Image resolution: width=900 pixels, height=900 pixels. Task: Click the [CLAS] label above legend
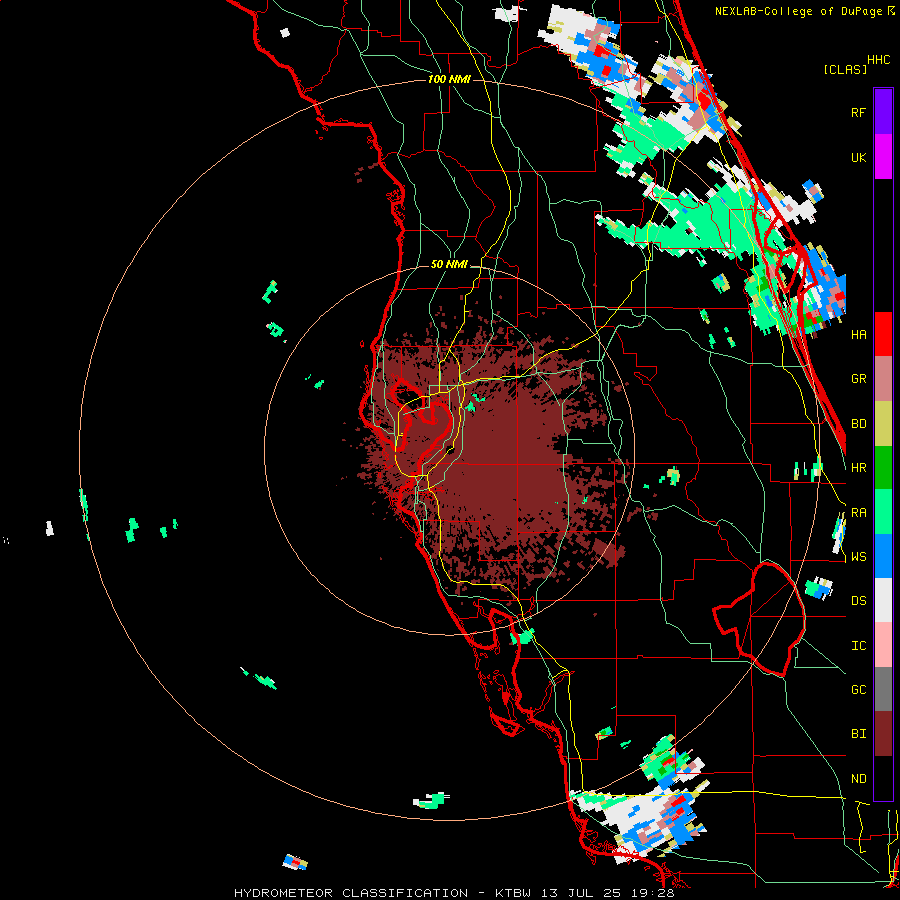pos(845,69)
